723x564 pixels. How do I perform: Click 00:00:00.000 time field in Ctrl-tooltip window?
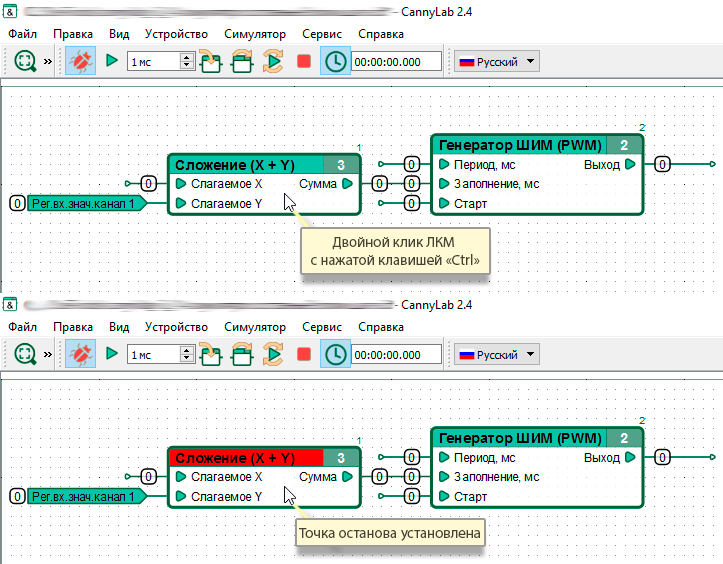pyautogui.click(x=397, y=61)
